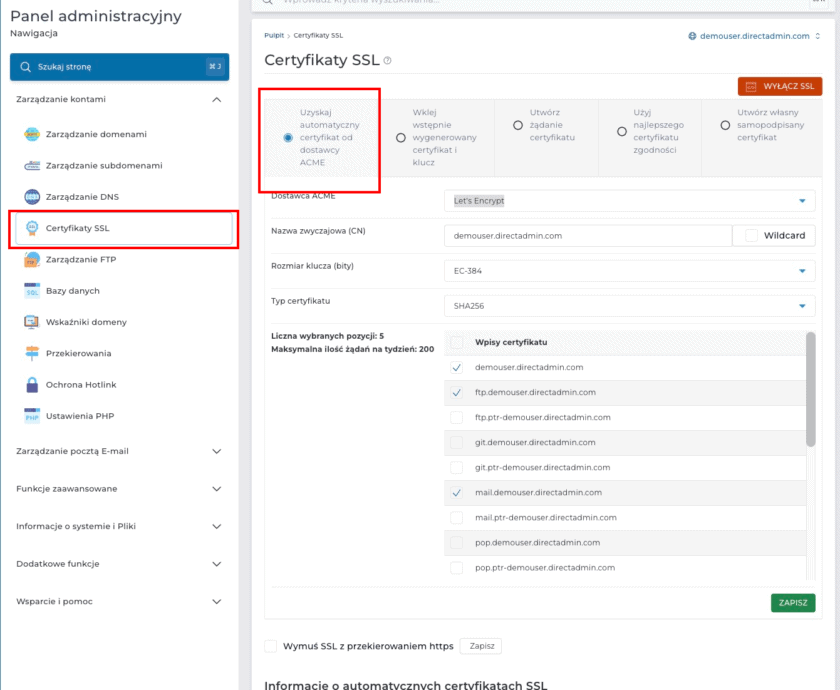
Task: Select the Ustawienia PHP icon
Action: pyautogui.click(x=30, y=416)
